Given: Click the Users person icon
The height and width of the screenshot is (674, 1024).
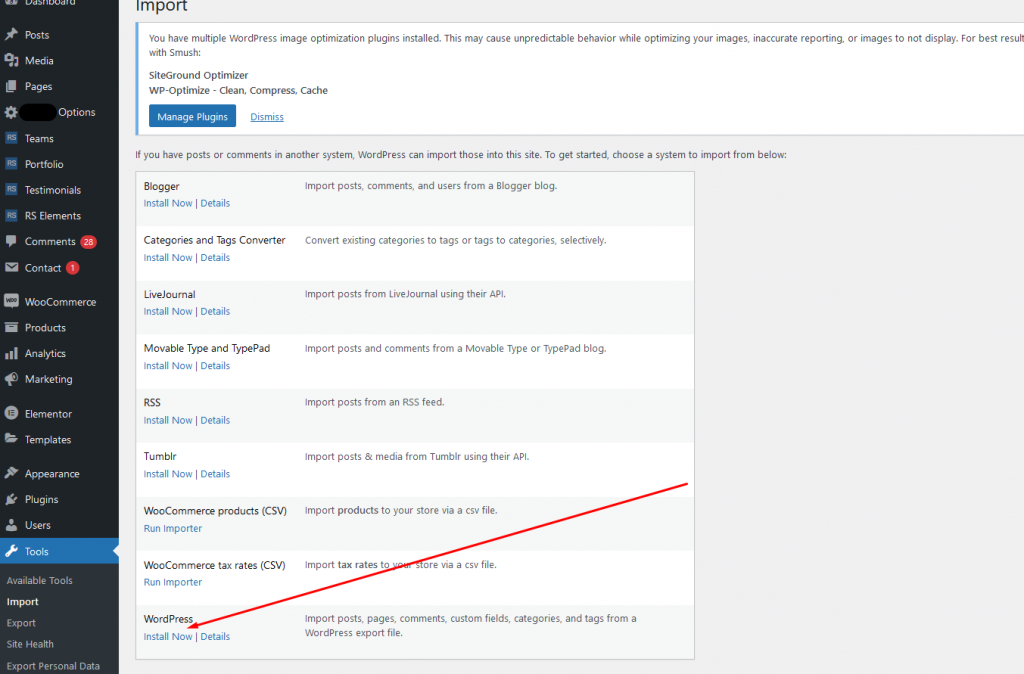Looking at the screenshot, I should point(11,524).
